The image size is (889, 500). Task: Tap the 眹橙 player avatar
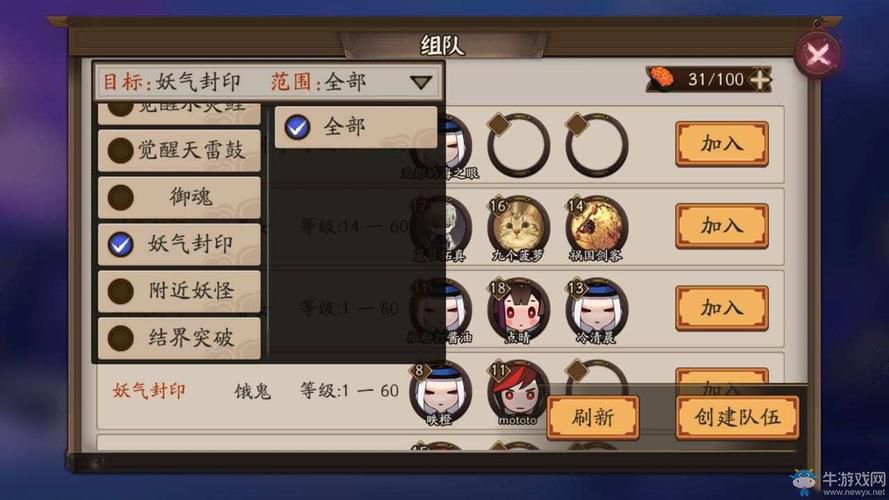point(440,391)
